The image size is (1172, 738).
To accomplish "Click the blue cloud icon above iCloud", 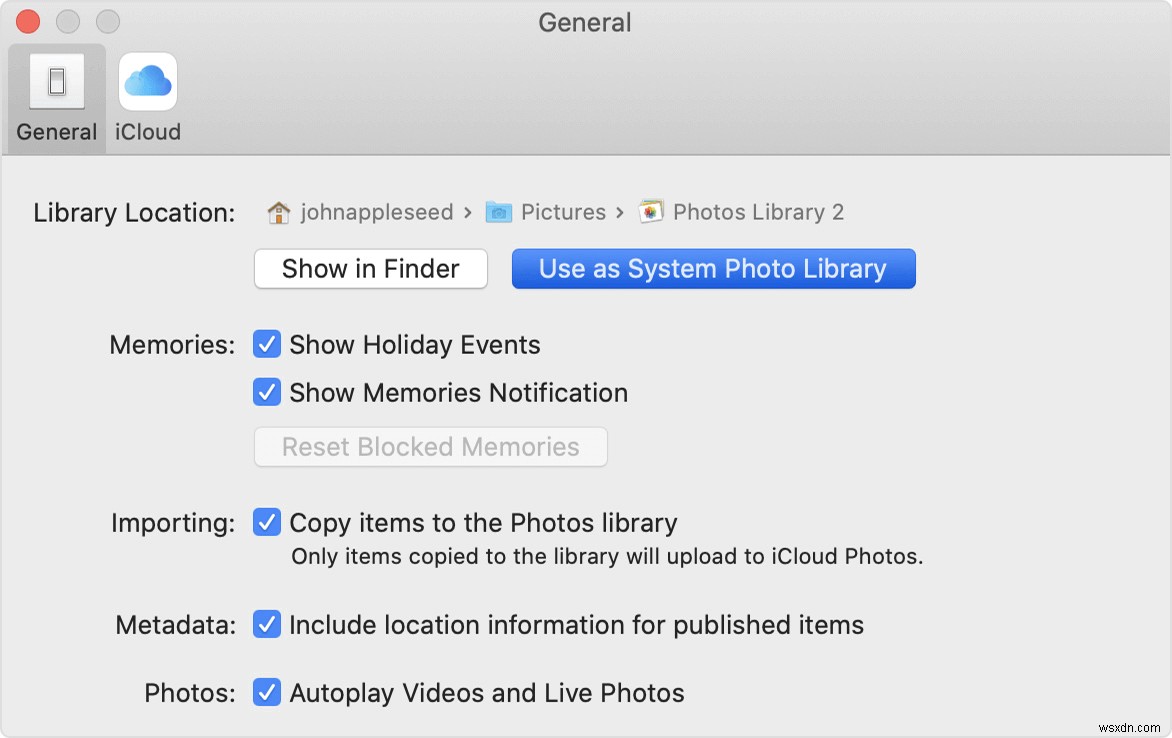I will pos(147,80).
